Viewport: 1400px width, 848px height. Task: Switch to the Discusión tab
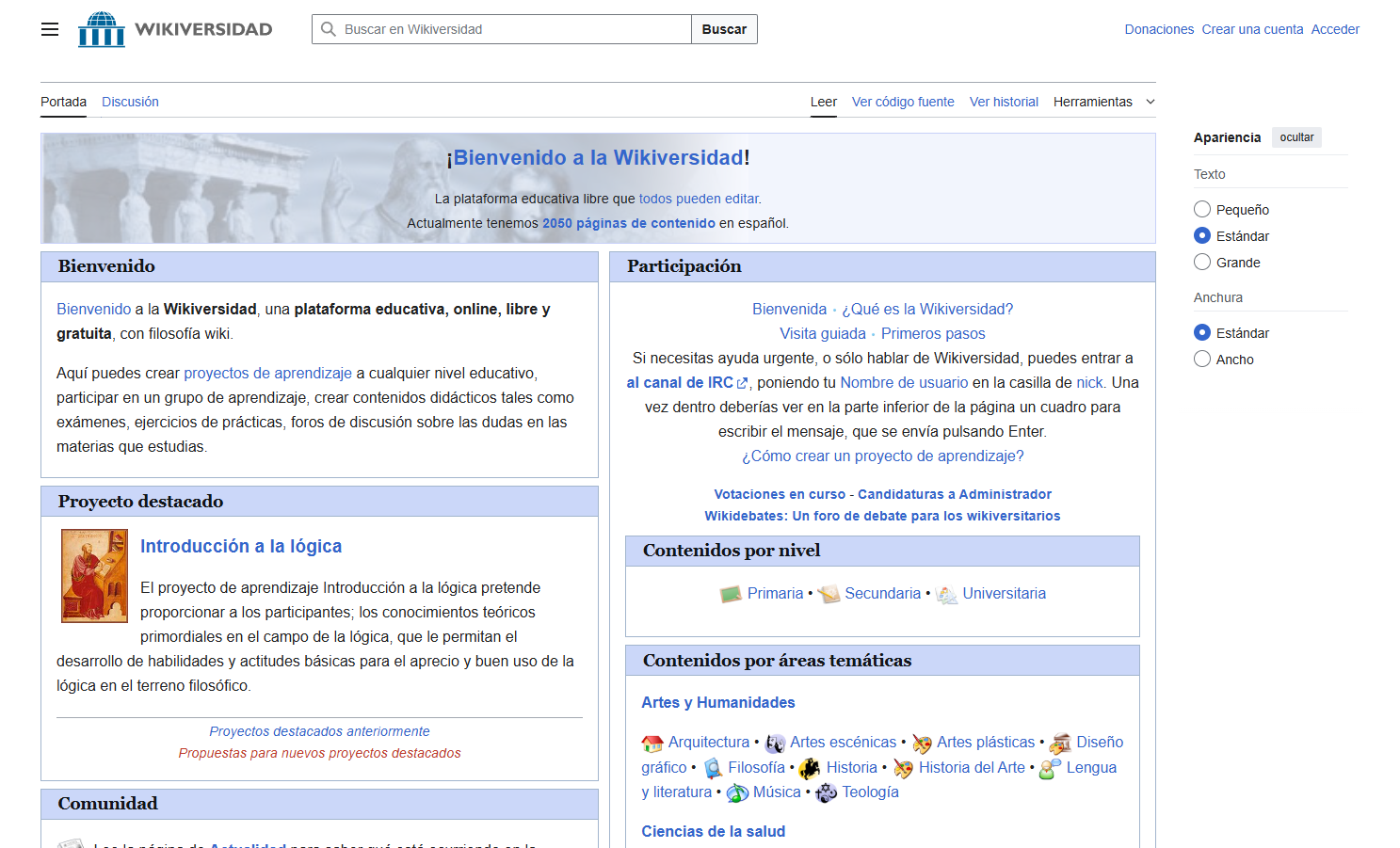(x=130, y=102)
